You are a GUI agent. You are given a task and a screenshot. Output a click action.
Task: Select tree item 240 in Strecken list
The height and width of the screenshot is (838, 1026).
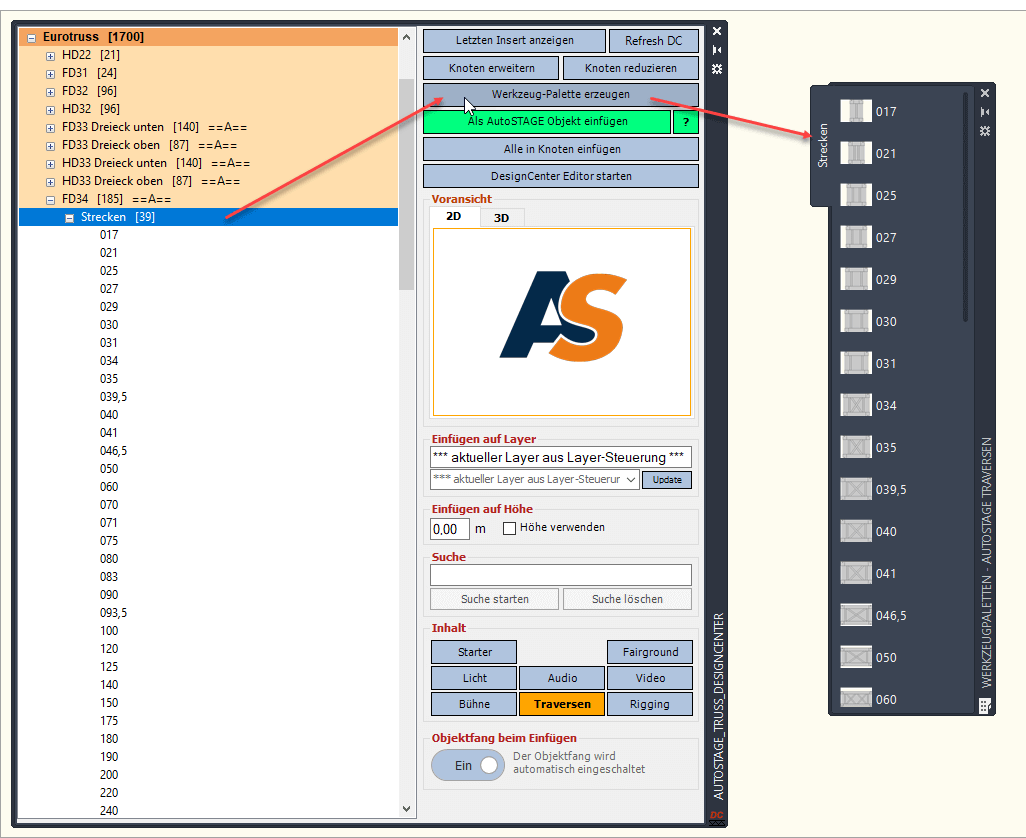coord(109,811)
